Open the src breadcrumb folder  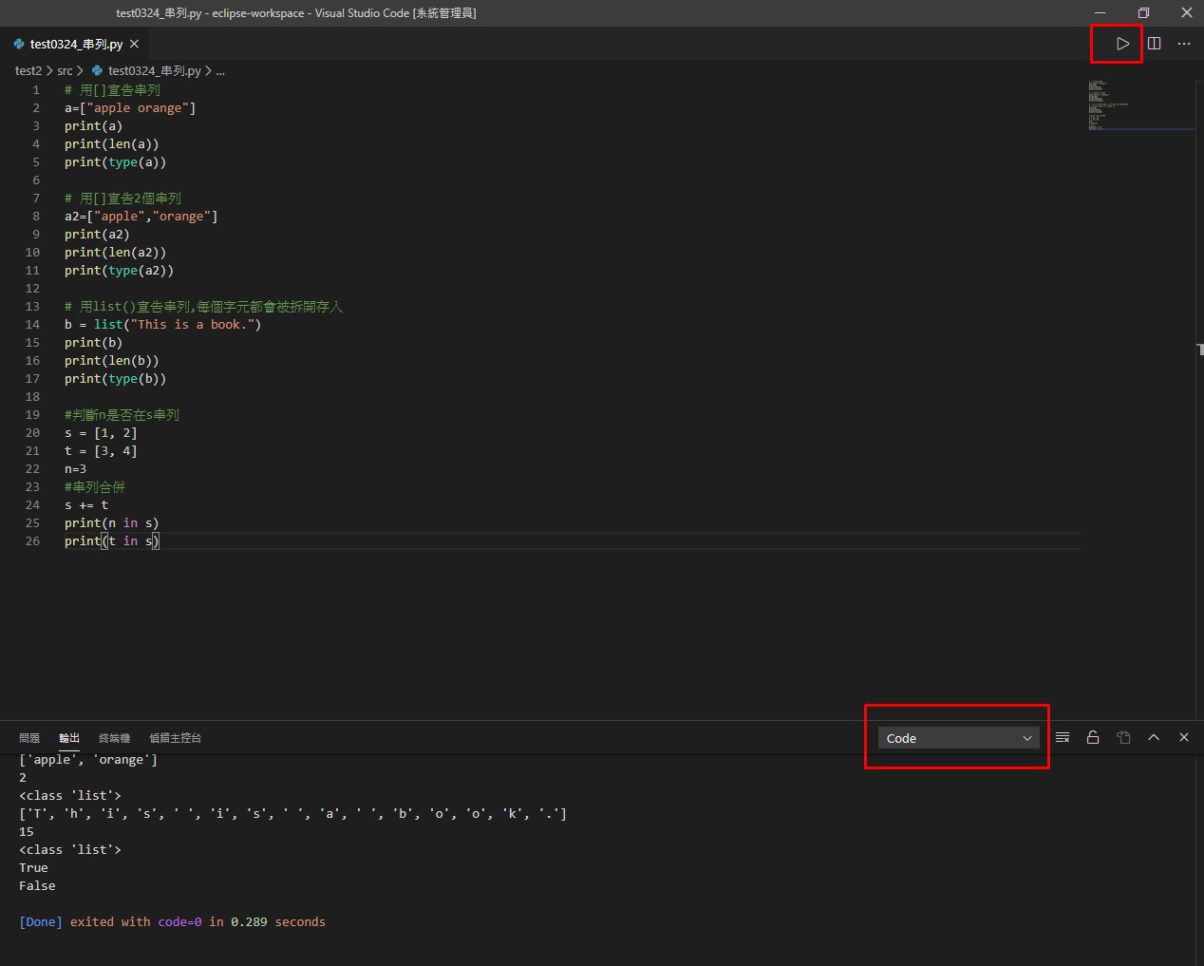point(65,71)
